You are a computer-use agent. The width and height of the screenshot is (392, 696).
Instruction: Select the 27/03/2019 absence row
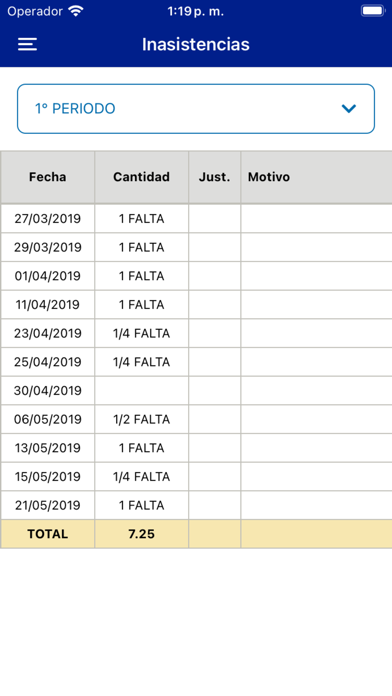(x=196, y=219)
